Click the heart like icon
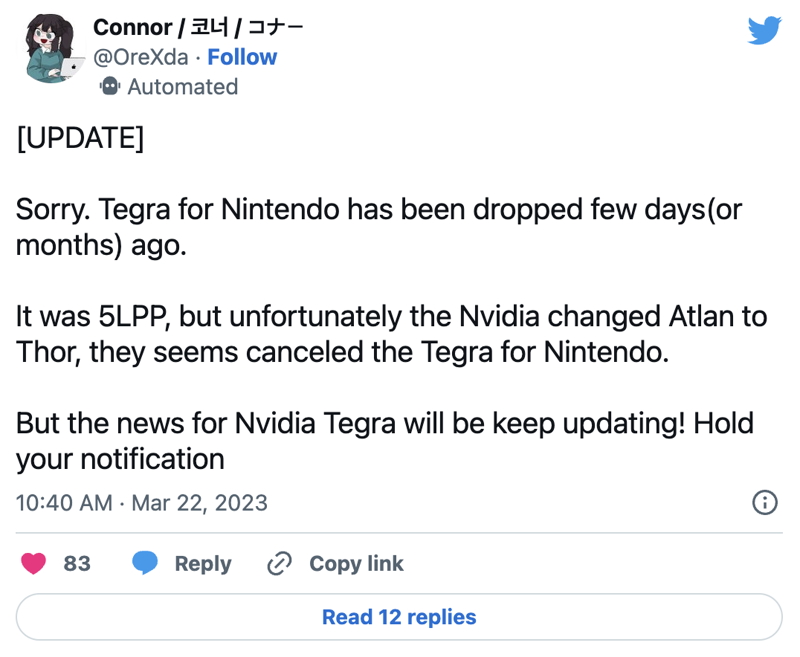This screenshot has width=800, height=657. click(x=34, y=564)
